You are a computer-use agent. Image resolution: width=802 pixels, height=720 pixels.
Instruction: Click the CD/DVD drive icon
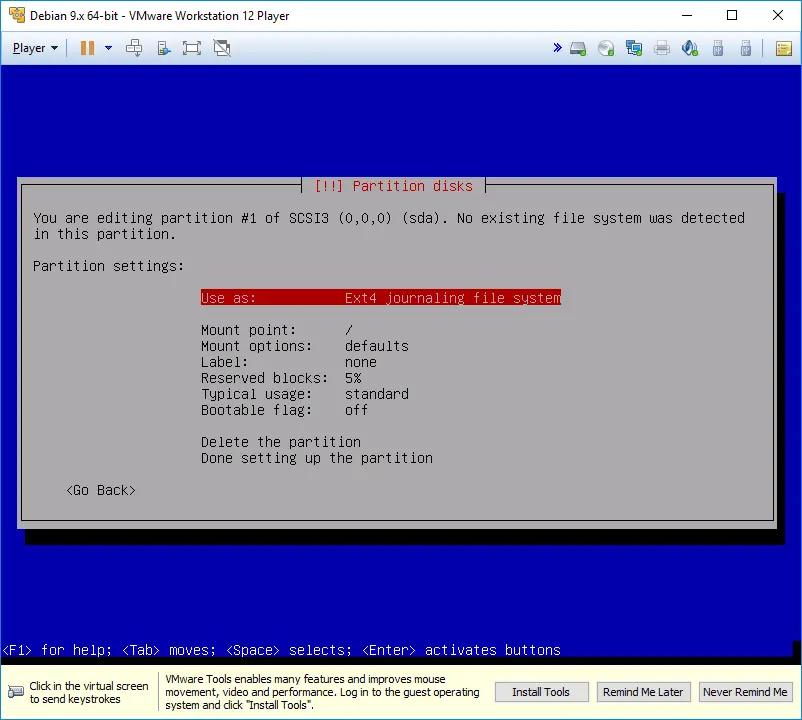[606, 48]
